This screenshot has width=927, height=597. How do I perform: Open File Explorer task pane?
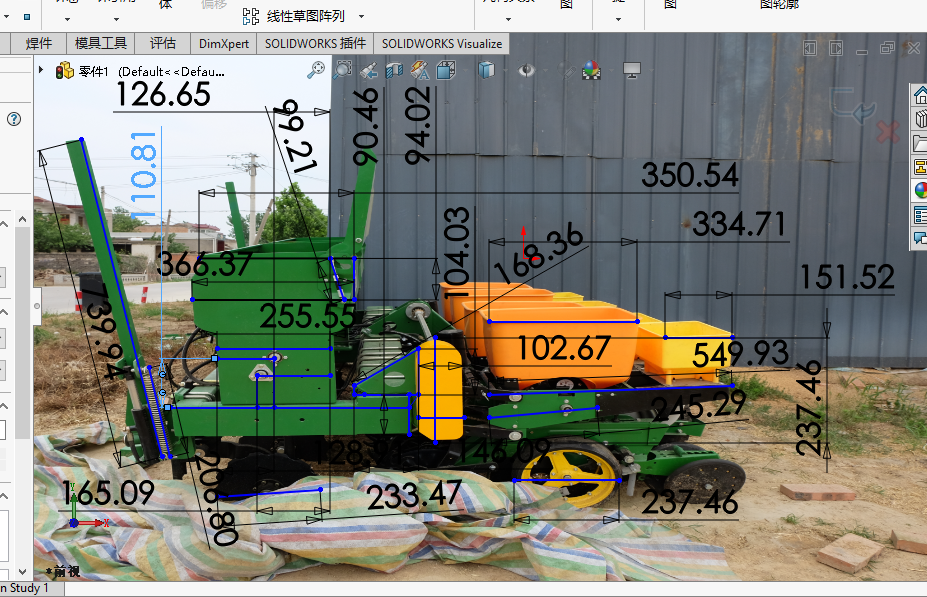point(920,144)
